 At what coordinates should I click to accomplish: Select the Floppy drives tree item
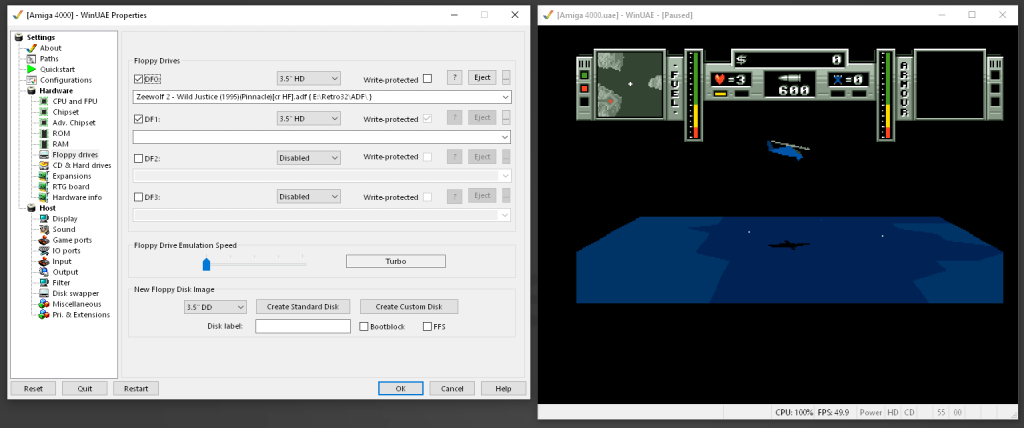(75, 155)
